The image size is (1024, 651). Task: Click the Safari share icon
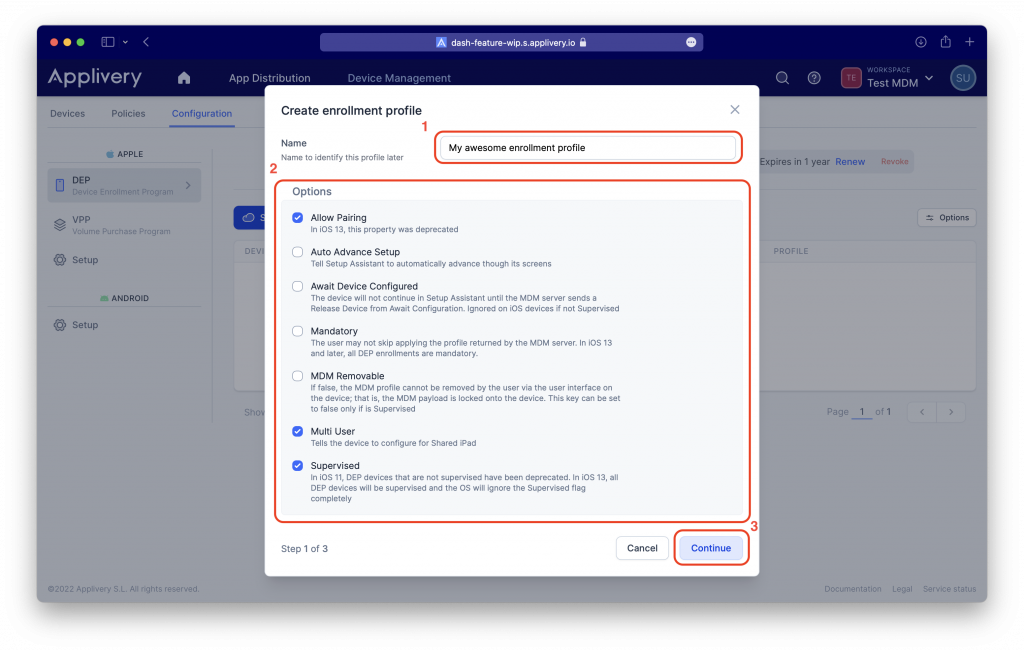(x=946, y=41)
